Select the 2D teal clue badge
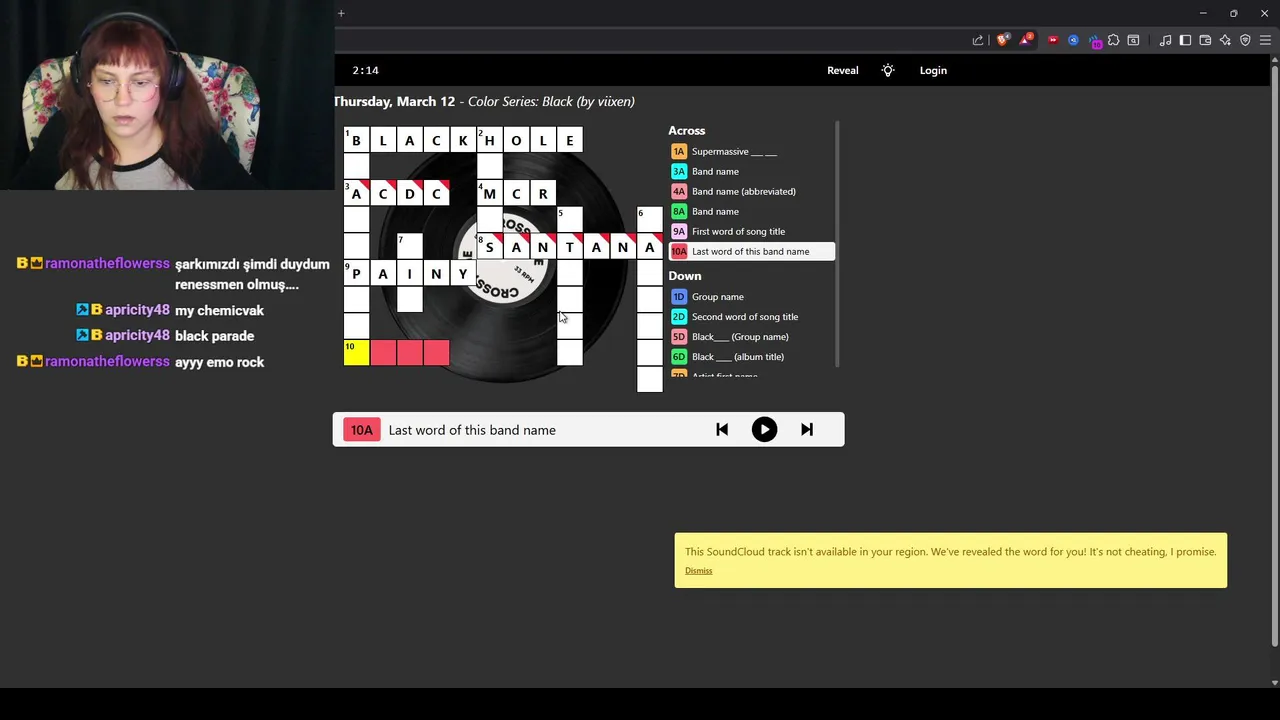 (679, 316)
